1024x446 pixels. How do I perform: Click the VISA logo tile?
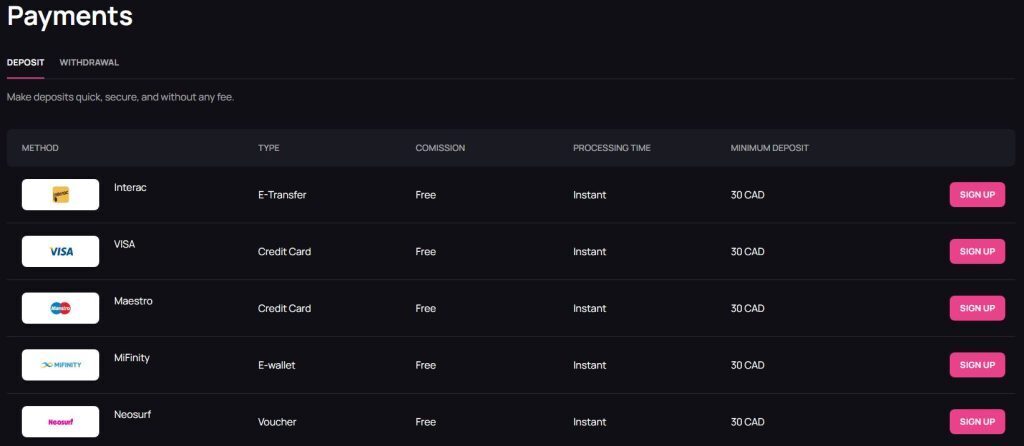coord(60,251)
